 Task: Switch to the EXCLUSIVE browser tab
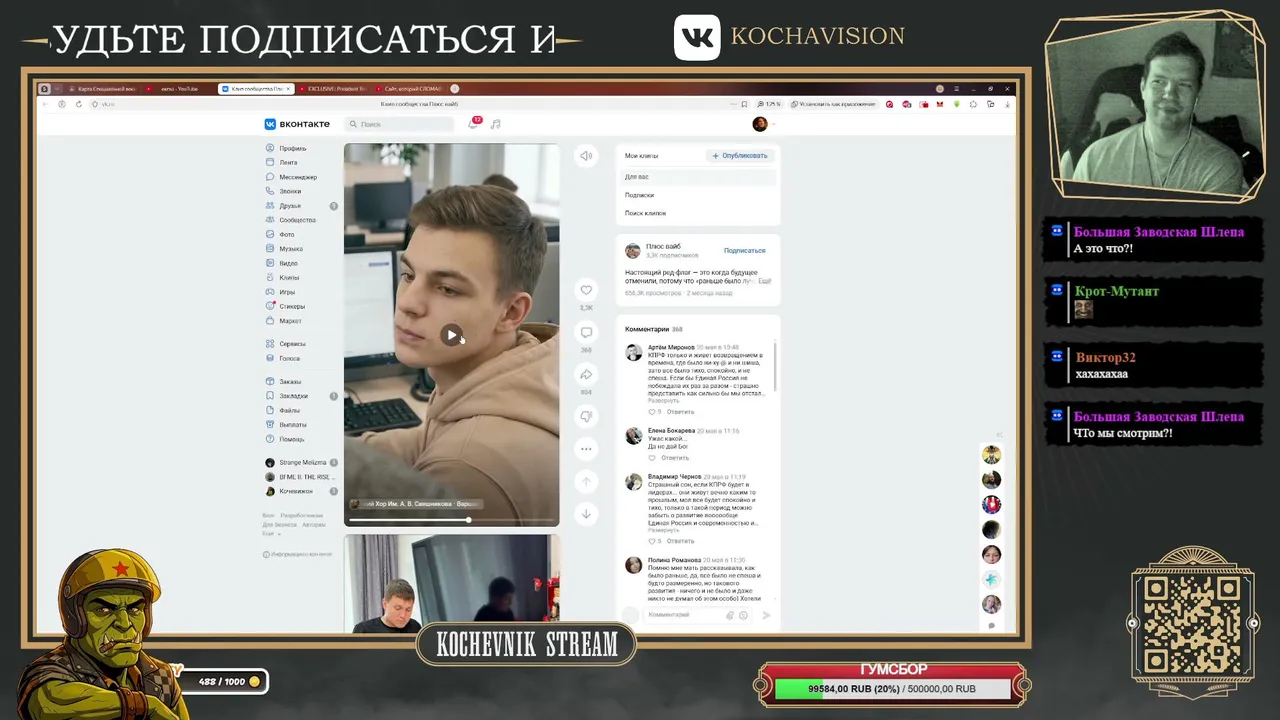333,89
